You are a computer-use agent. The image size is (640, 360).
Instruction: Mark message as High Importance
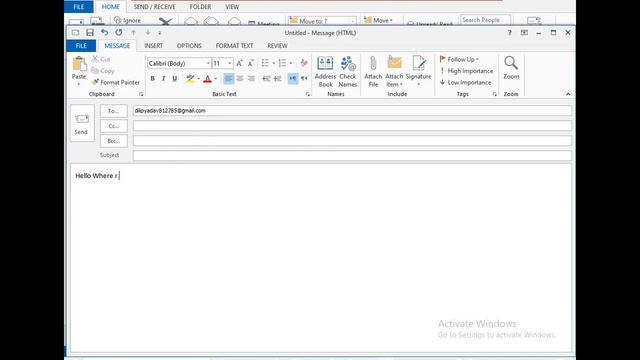[x=466, y=71]
